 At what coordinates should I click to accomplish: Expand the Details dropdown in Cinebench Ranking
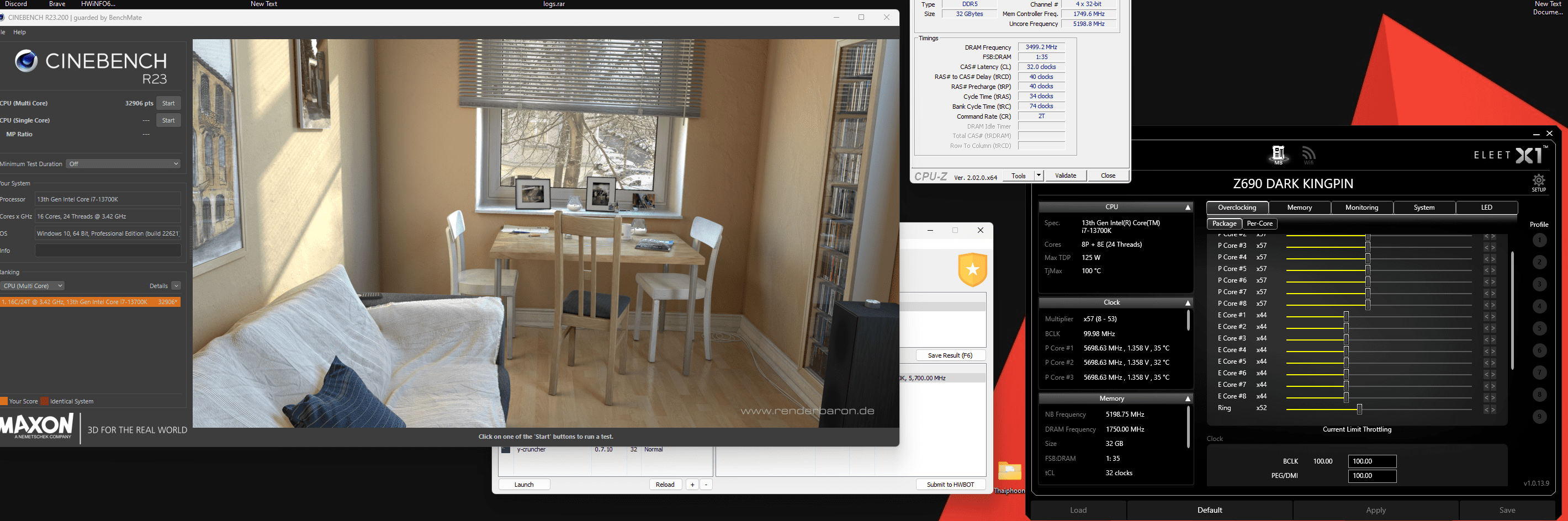pos(176,286)
